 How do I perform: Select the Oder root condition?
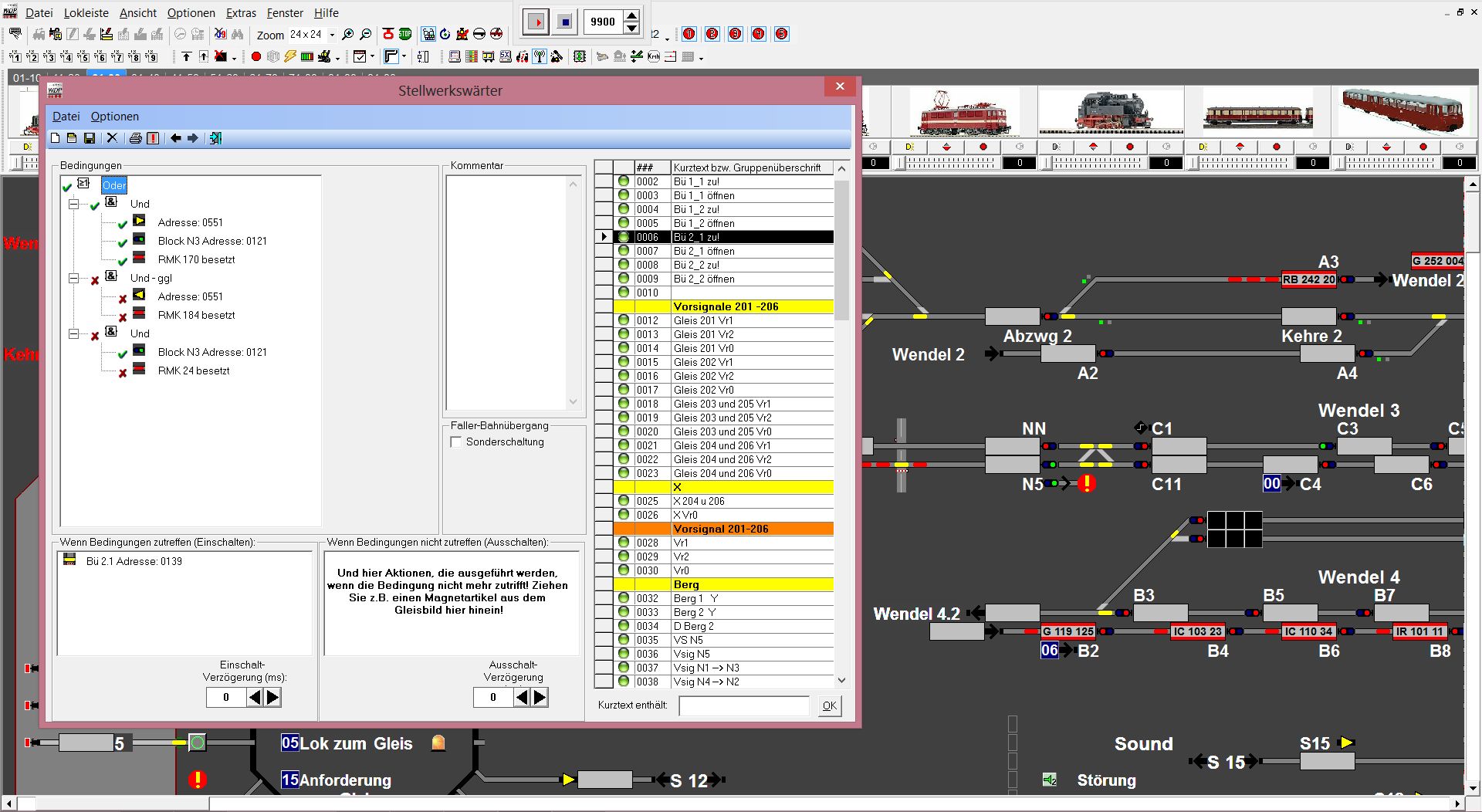[113, 185]
